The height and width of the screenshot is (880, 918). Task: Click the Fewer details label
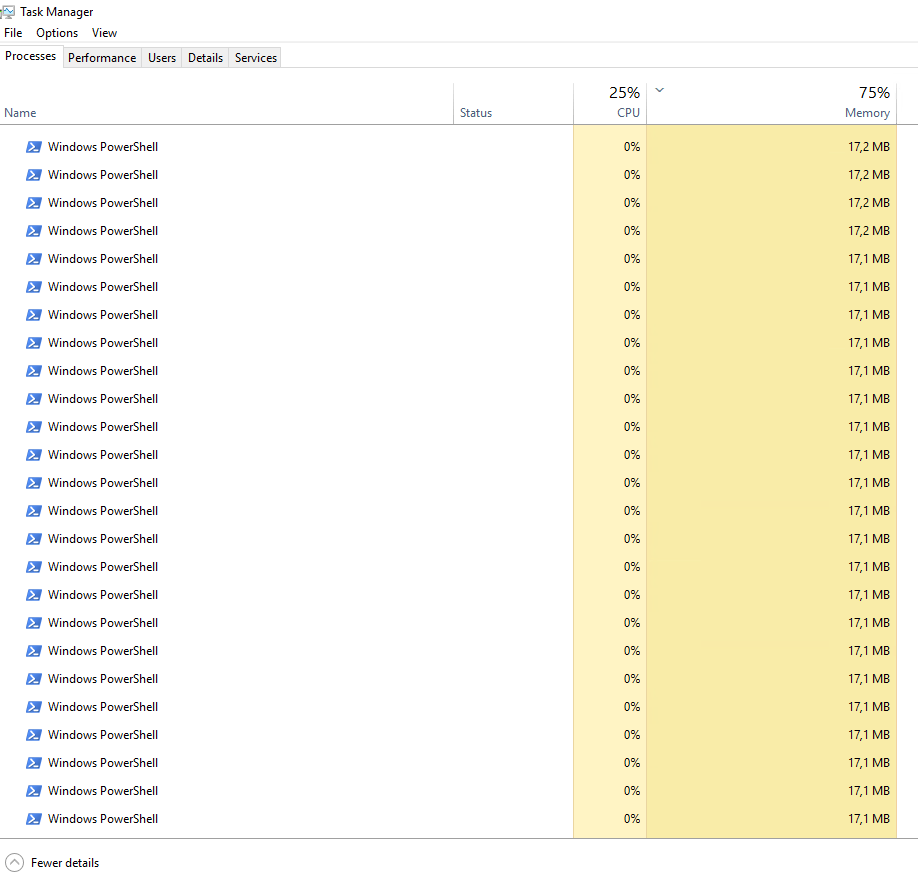tap(65, 862)
